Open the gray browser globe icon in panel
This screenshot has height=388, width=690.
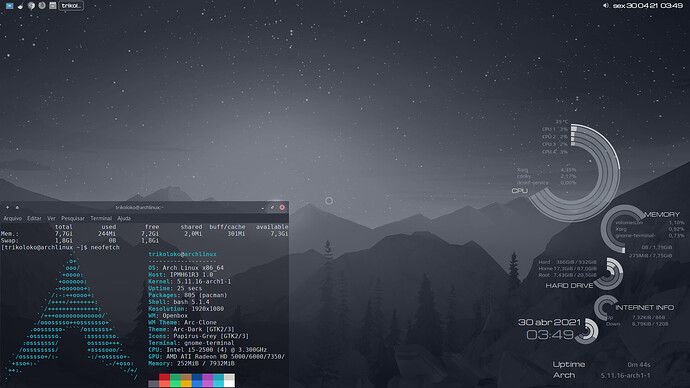point(42,6)
